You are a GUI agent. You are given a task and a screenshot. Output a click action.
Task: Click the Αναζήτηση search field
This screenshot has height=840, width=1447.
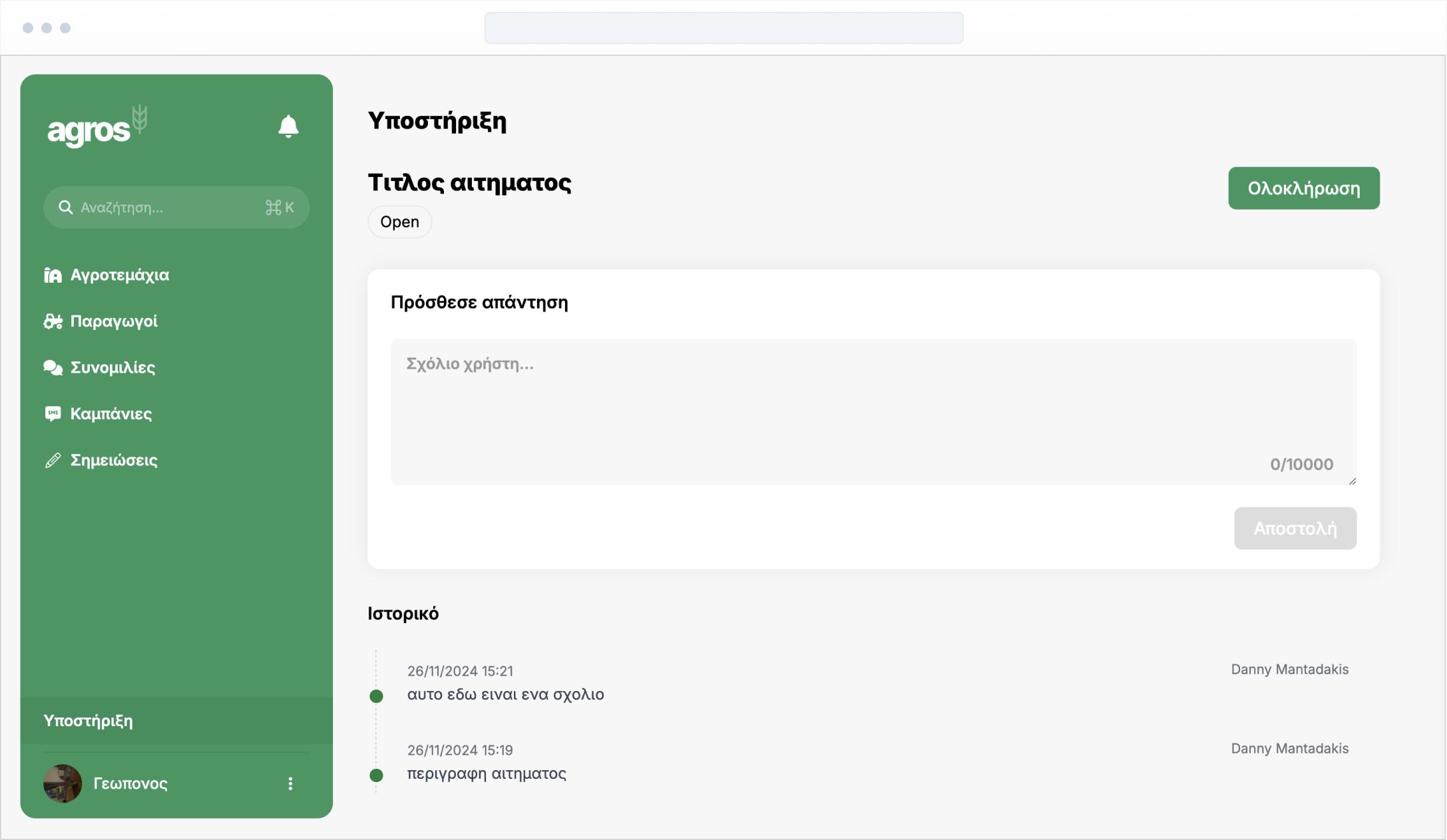[170, 208]
